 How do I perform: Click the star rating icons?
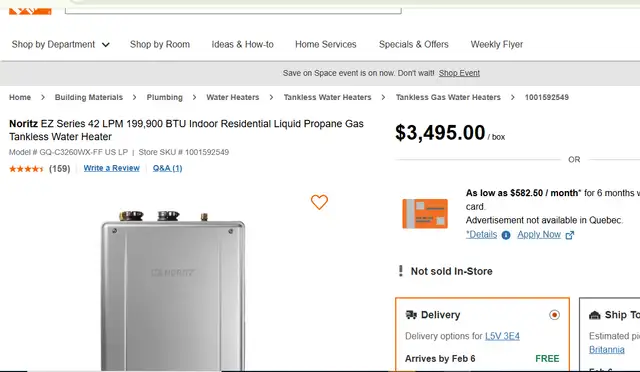pyautogui.click(x=26, y=169)
